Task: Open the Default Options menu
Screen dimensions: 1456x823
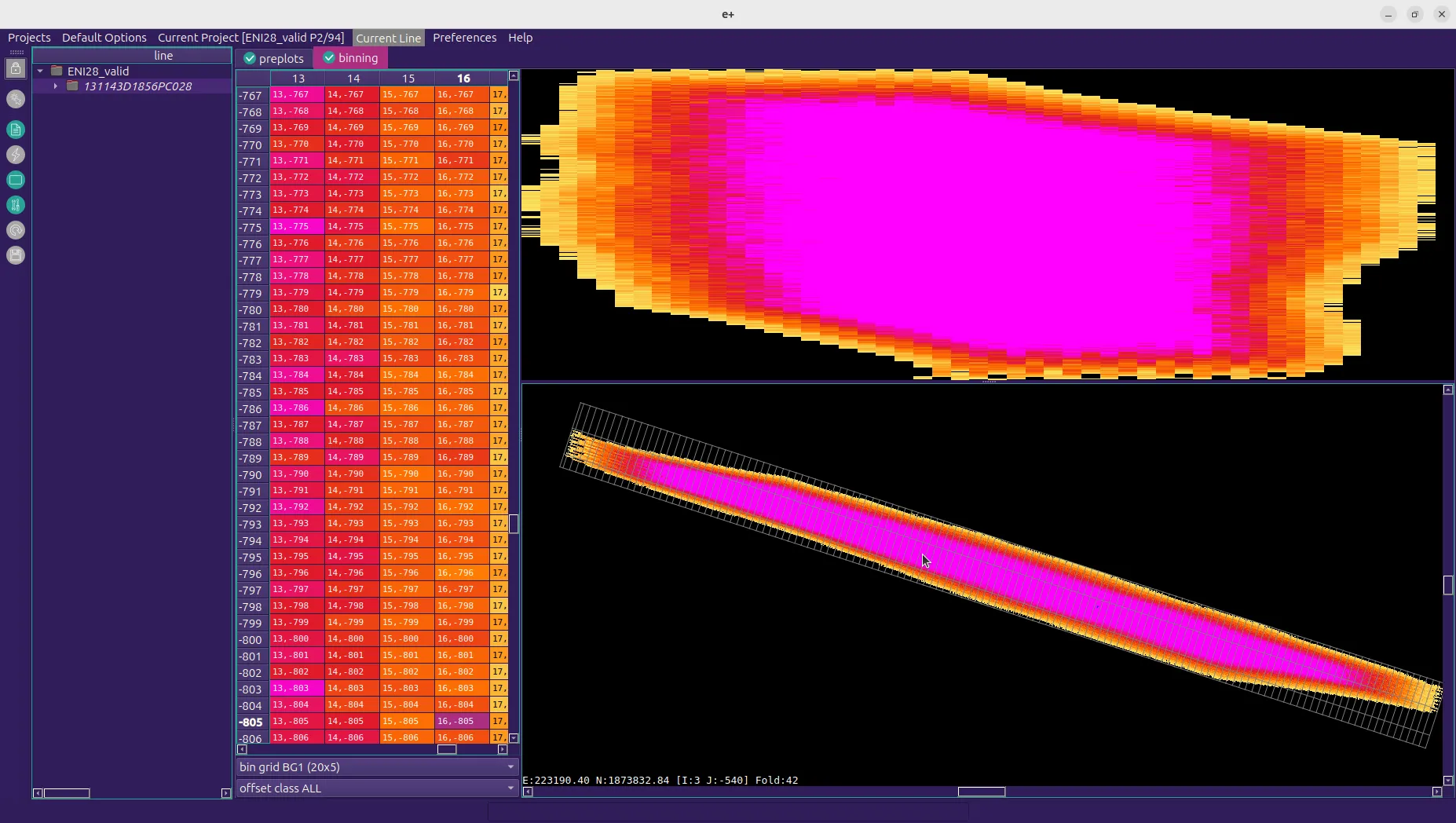Action: point(104,38)
